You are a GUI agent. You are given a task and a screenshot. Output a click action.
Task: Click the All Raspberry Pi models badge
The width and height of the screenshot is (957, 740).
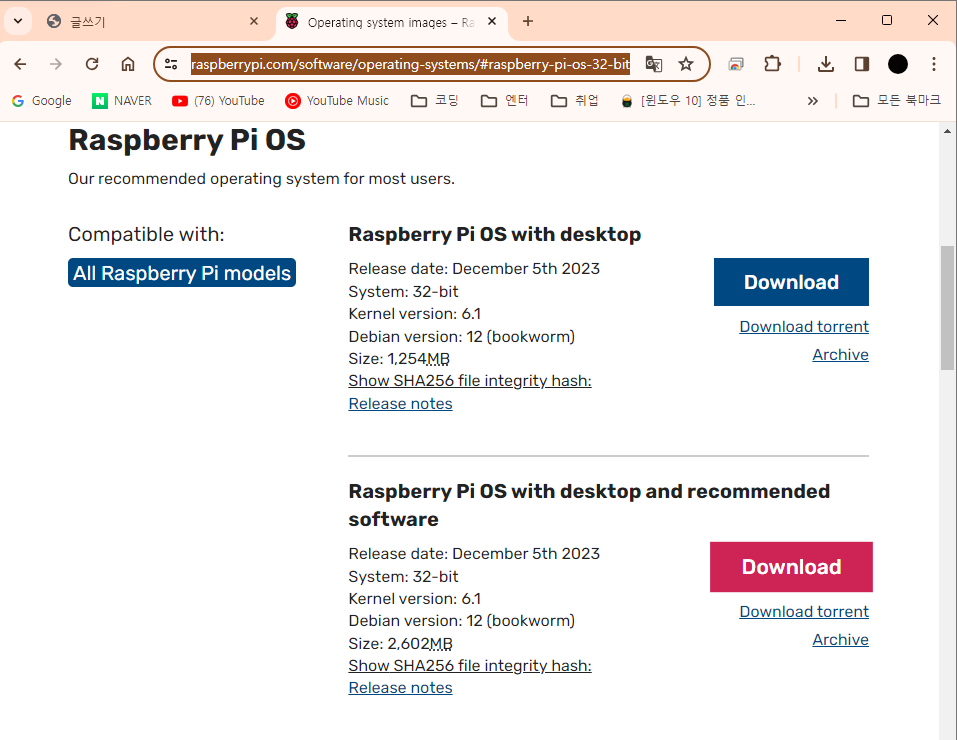[x=182, y=273]
